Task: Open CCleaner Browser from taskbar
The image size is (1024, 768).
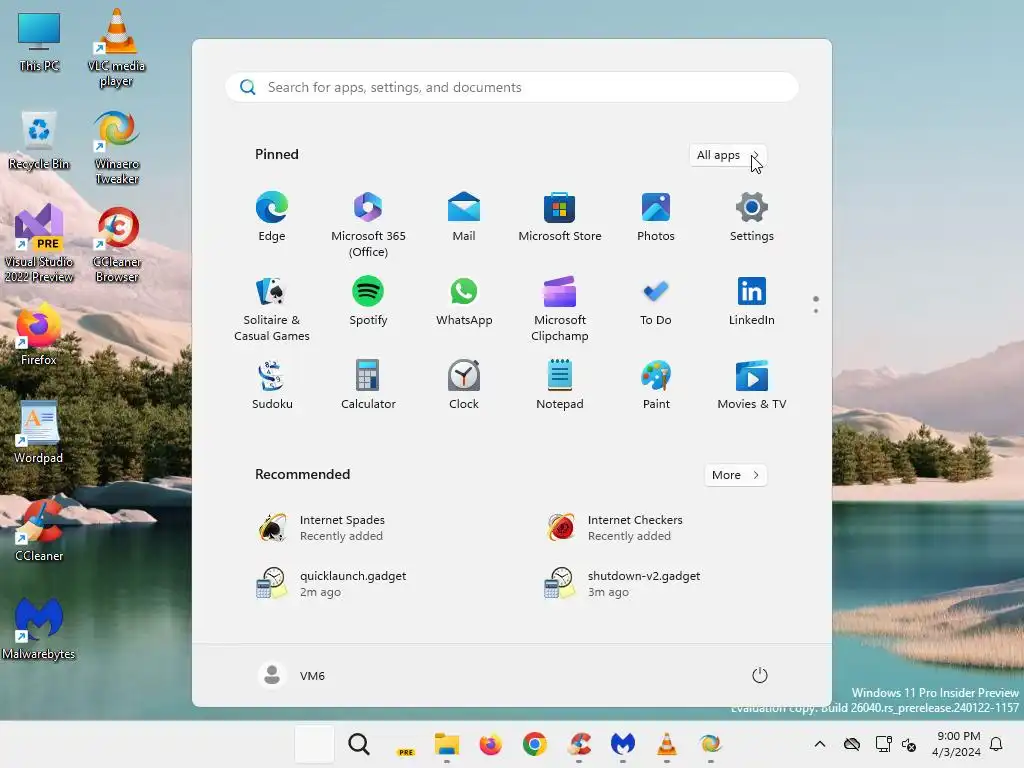Action: pyautogui.click(x=579, y=744)
